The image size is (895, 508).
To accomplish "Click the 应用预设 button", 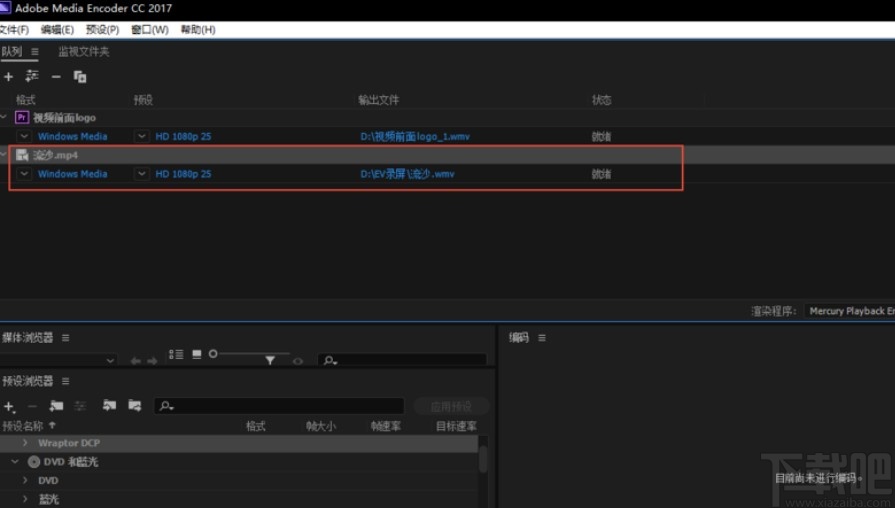I will click(x=451, y=406).
